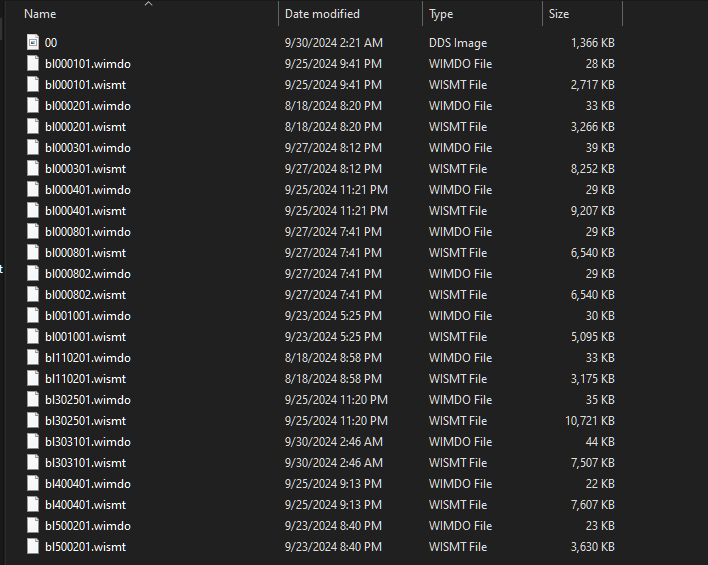
Task: Click the file icon of bl000301.wimdo
Action: click(33, 148)
